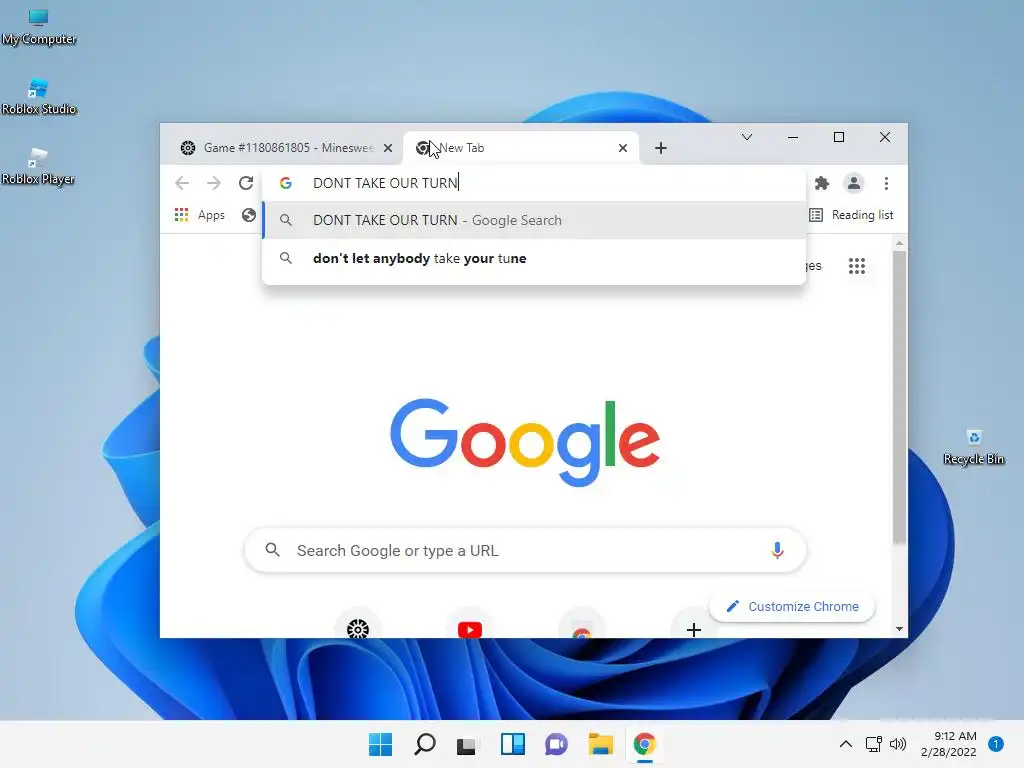Close the Minesweeper game tab

(388, 148)
